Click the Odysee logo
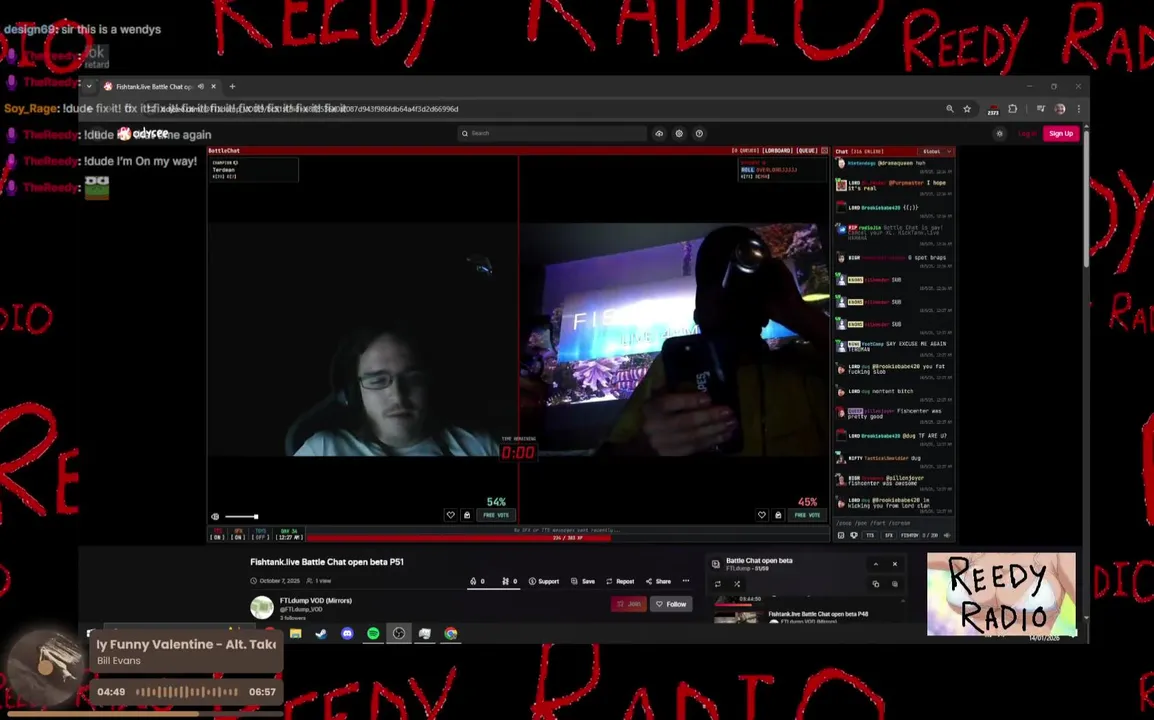The height and width of the screenshot is (720, 1154). [144, 133]
